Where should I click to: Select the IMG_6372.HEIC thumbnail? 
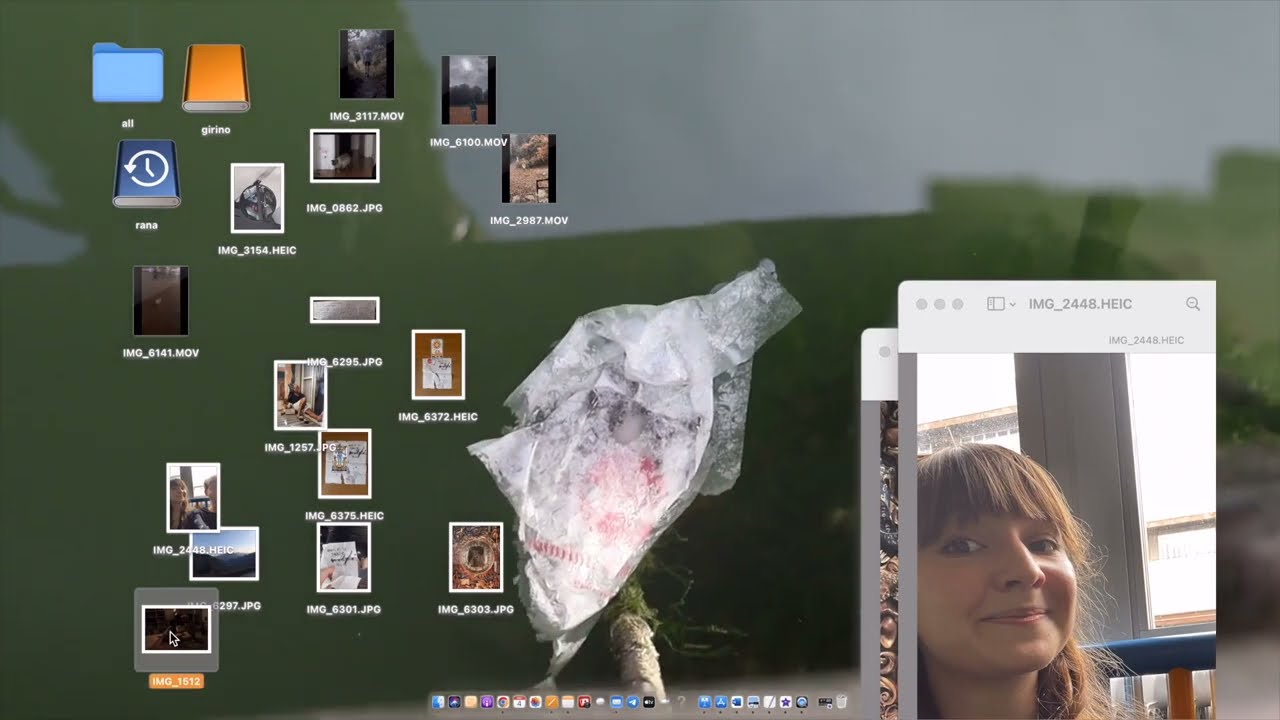pos(438,364)
